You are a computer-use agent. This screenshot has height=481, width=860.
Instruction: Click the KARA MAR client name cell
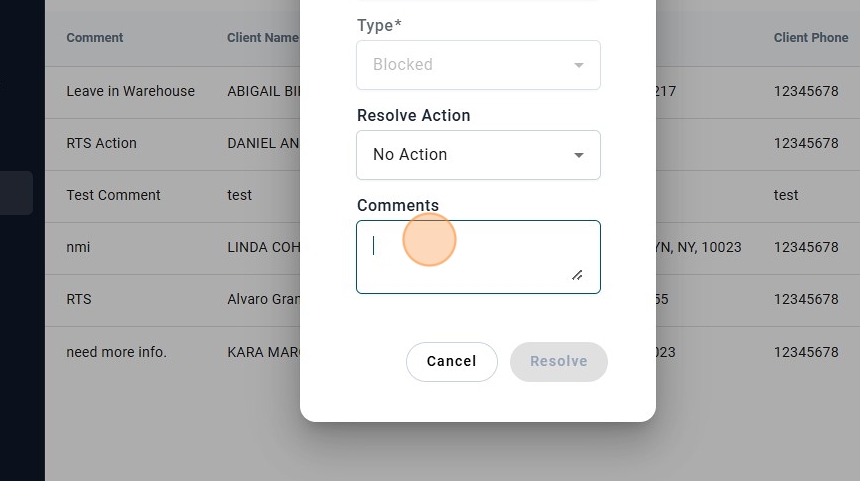point(264,352)
